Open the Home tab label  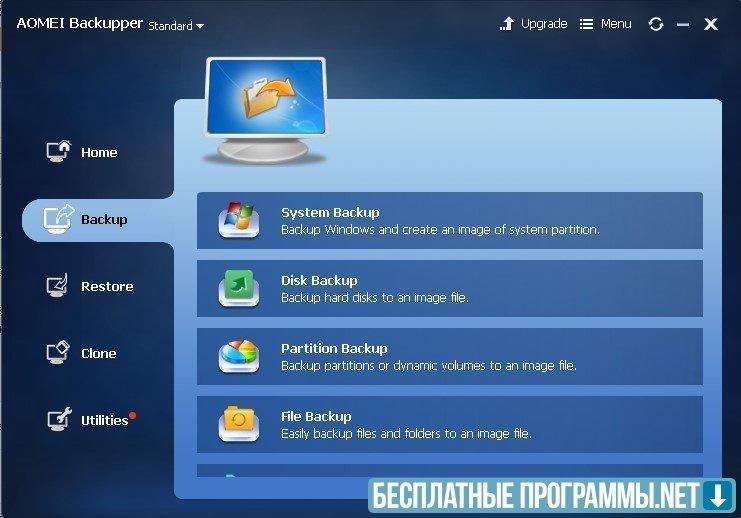coord(99,153)
